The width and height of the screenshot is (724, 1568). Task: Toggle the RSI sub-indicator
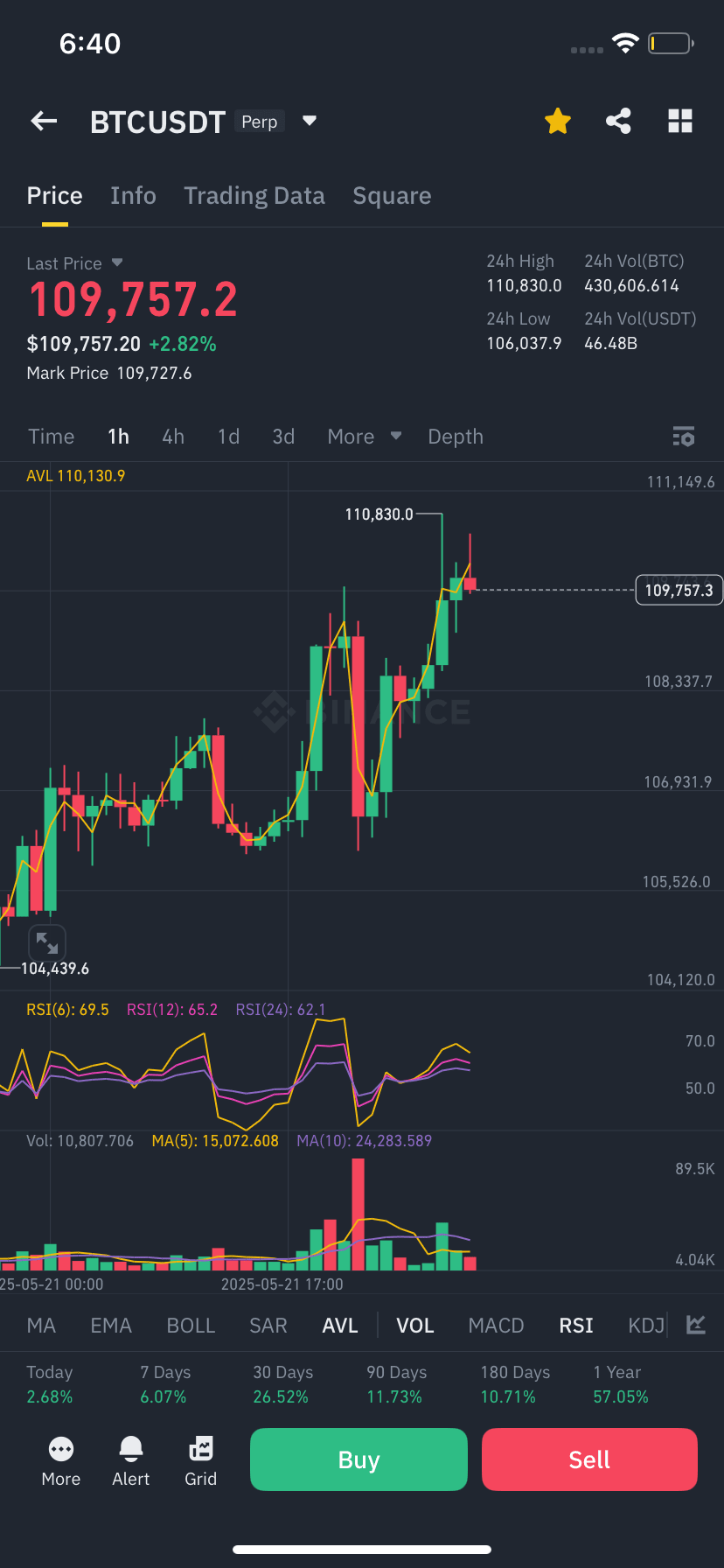pos(576,1326)
